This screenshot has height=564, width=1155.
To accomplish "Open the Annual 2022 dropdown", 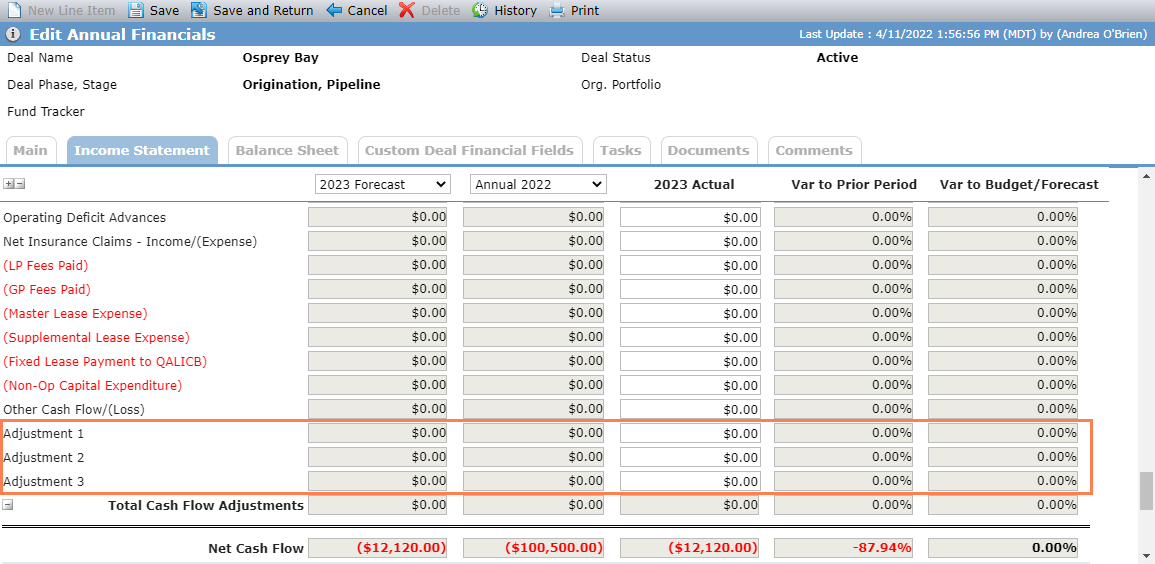I will click(x=538, y=185).
